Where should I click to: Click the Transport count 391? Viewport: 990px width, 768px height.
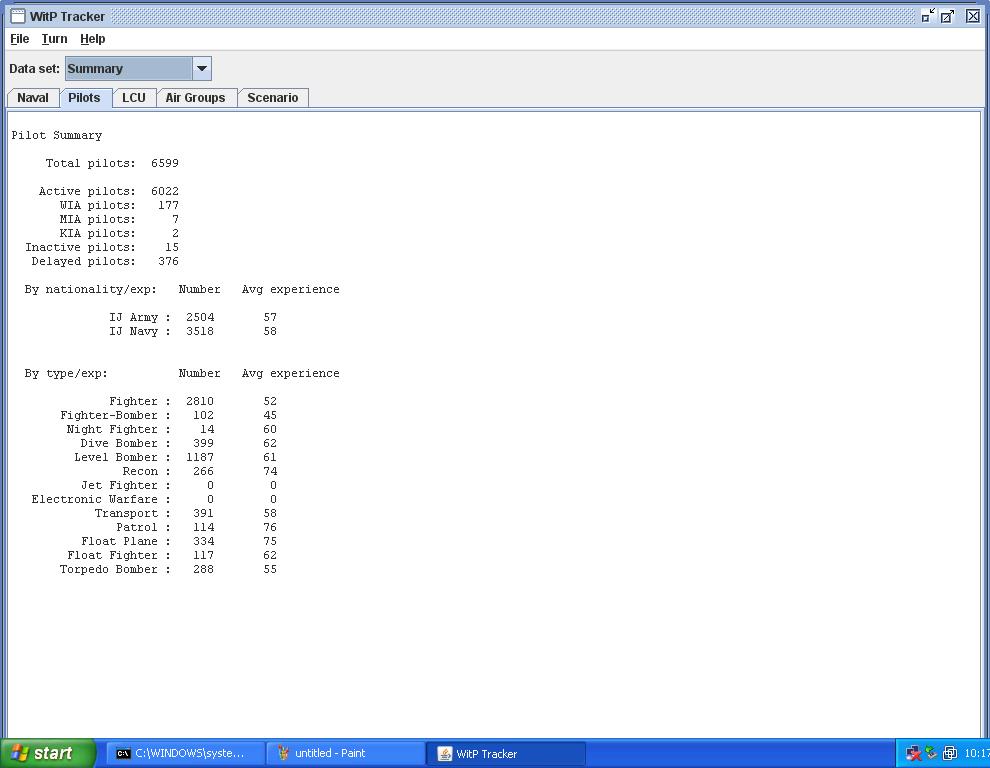[x=203, y=513]
